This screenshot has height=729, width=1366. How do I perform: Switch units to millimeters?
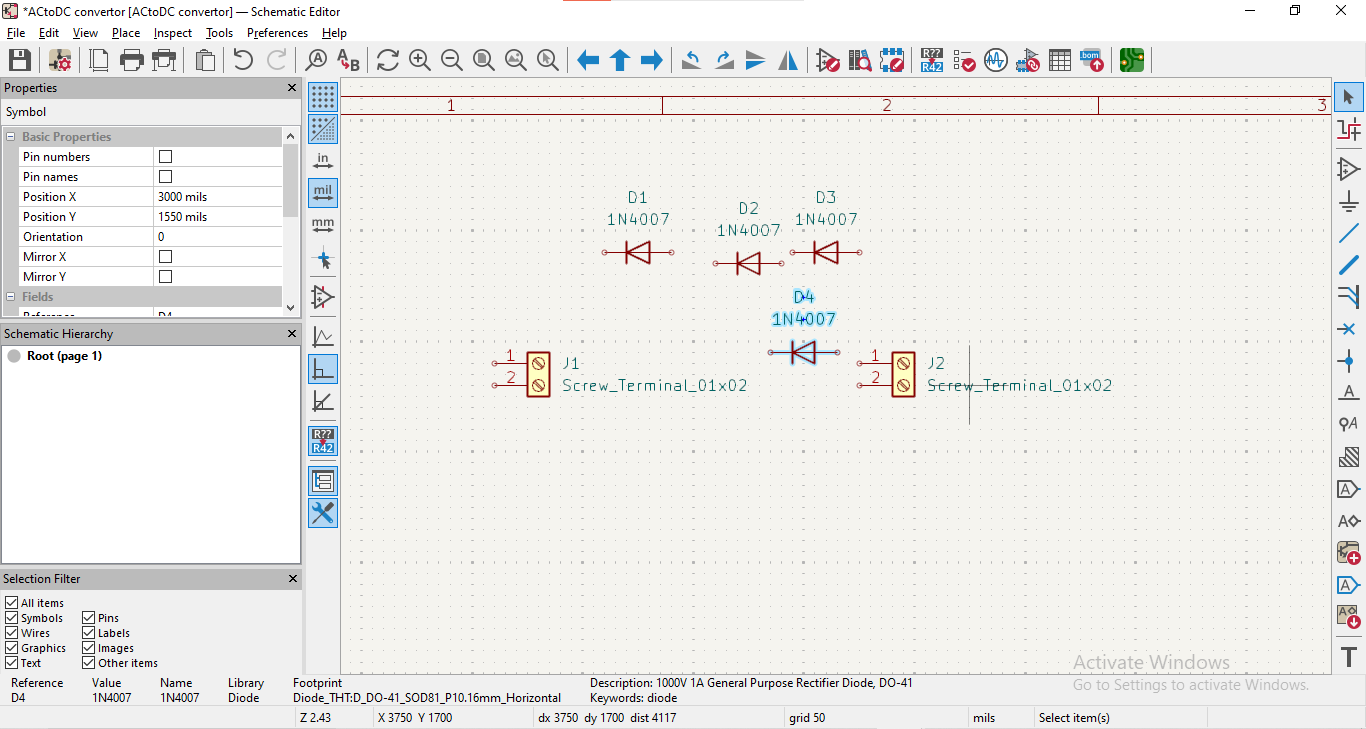pyautogui.click(x=323, y=225)
